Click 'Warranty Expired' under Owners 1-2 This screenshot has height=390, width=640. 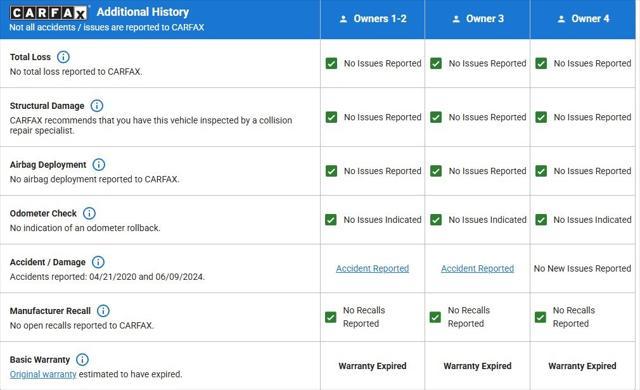(372, 366)
